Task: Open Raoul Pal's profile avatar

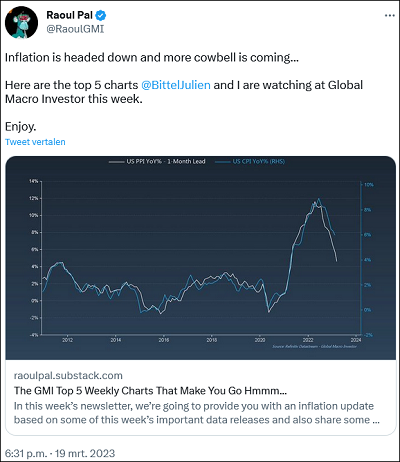Action: [21, 22]
